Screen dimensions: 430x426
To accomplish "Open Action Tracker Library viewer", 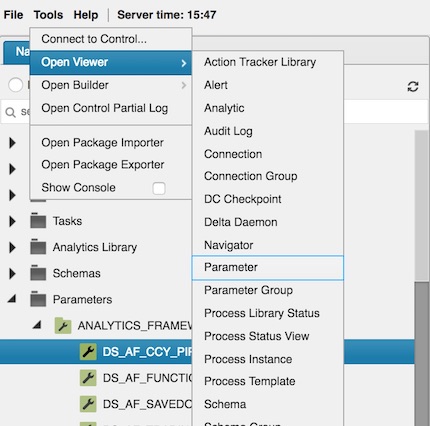I will [x=268, y=62].
